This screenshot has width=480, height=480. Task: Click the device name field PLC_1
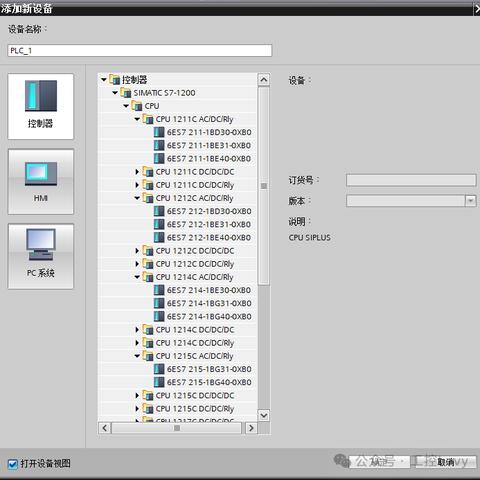[140, 51]
